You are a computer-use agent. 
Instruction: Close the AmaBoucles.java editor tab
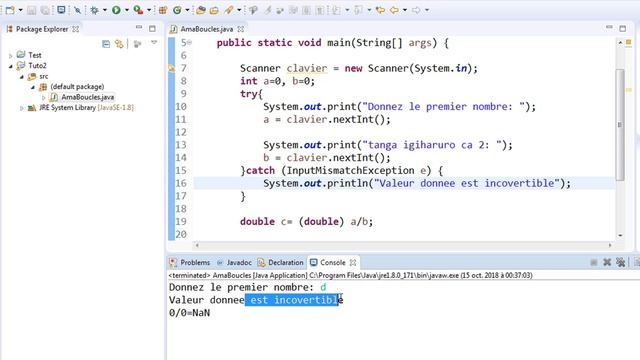(241, 29)
